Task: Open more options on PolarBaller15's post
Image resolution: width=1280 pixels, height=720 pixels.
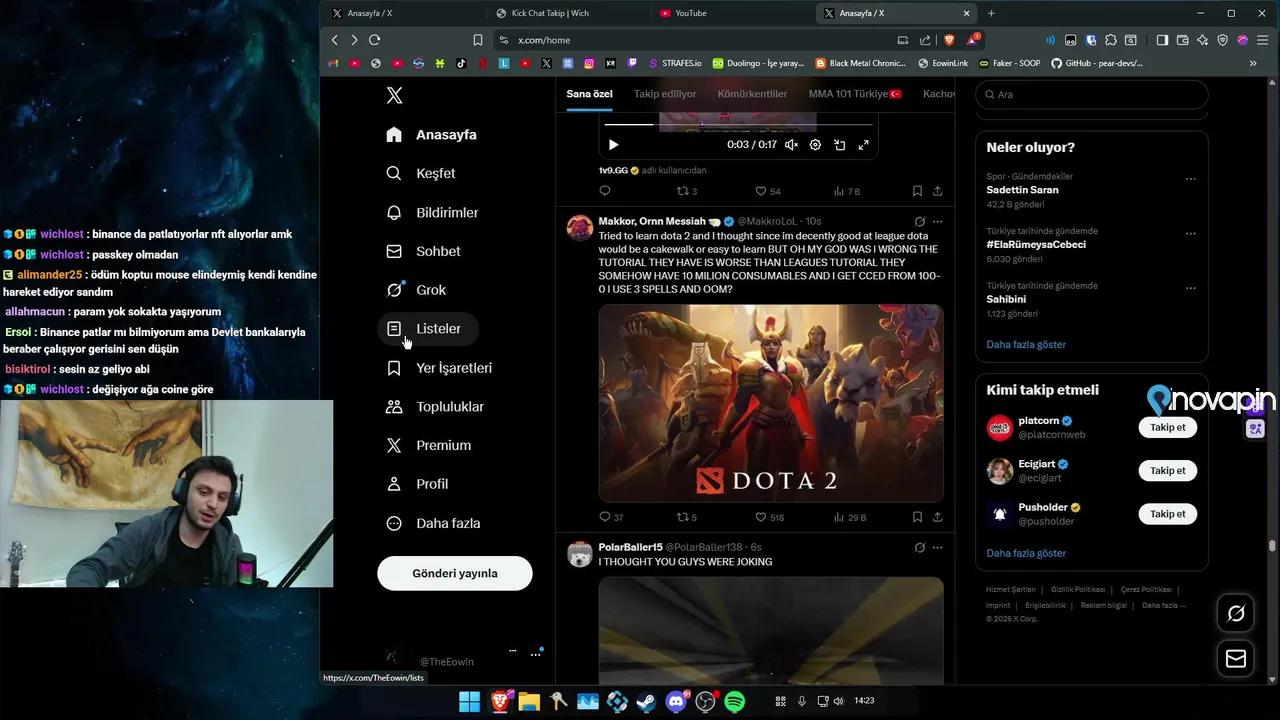Action: coord(937,547)
